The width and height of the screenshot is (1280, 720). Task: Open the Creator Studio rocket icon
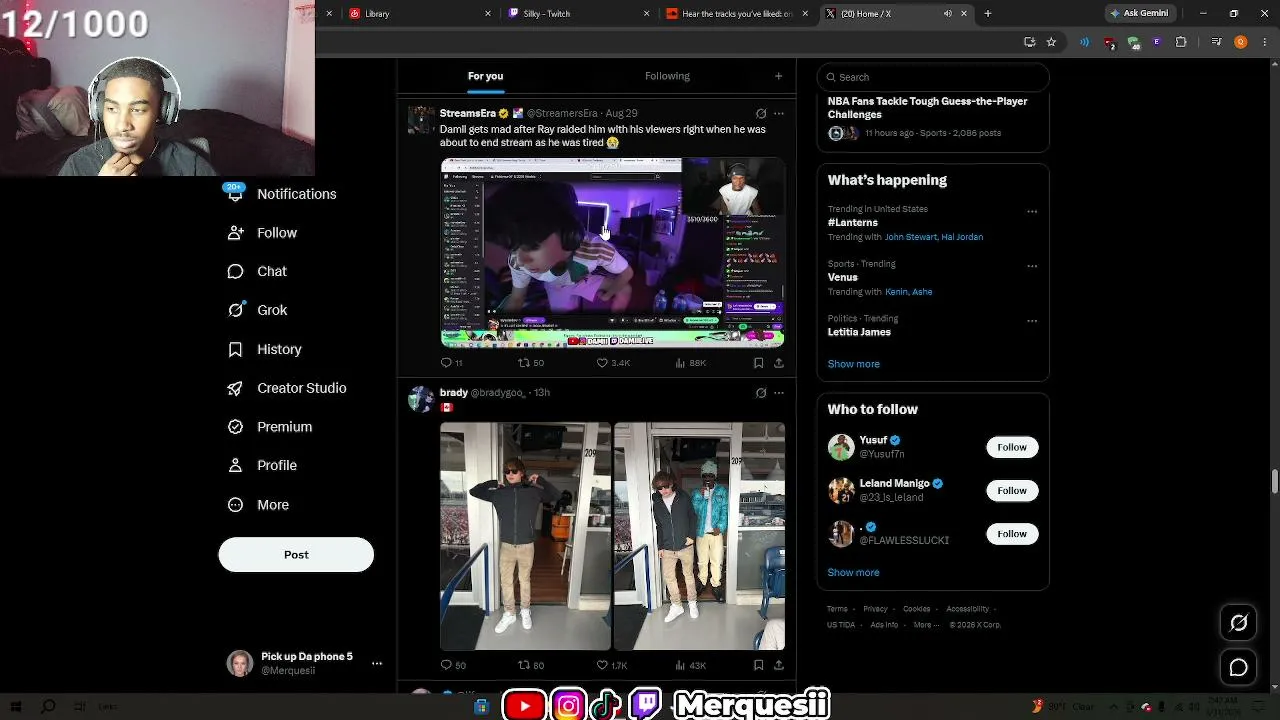(235, 388)
